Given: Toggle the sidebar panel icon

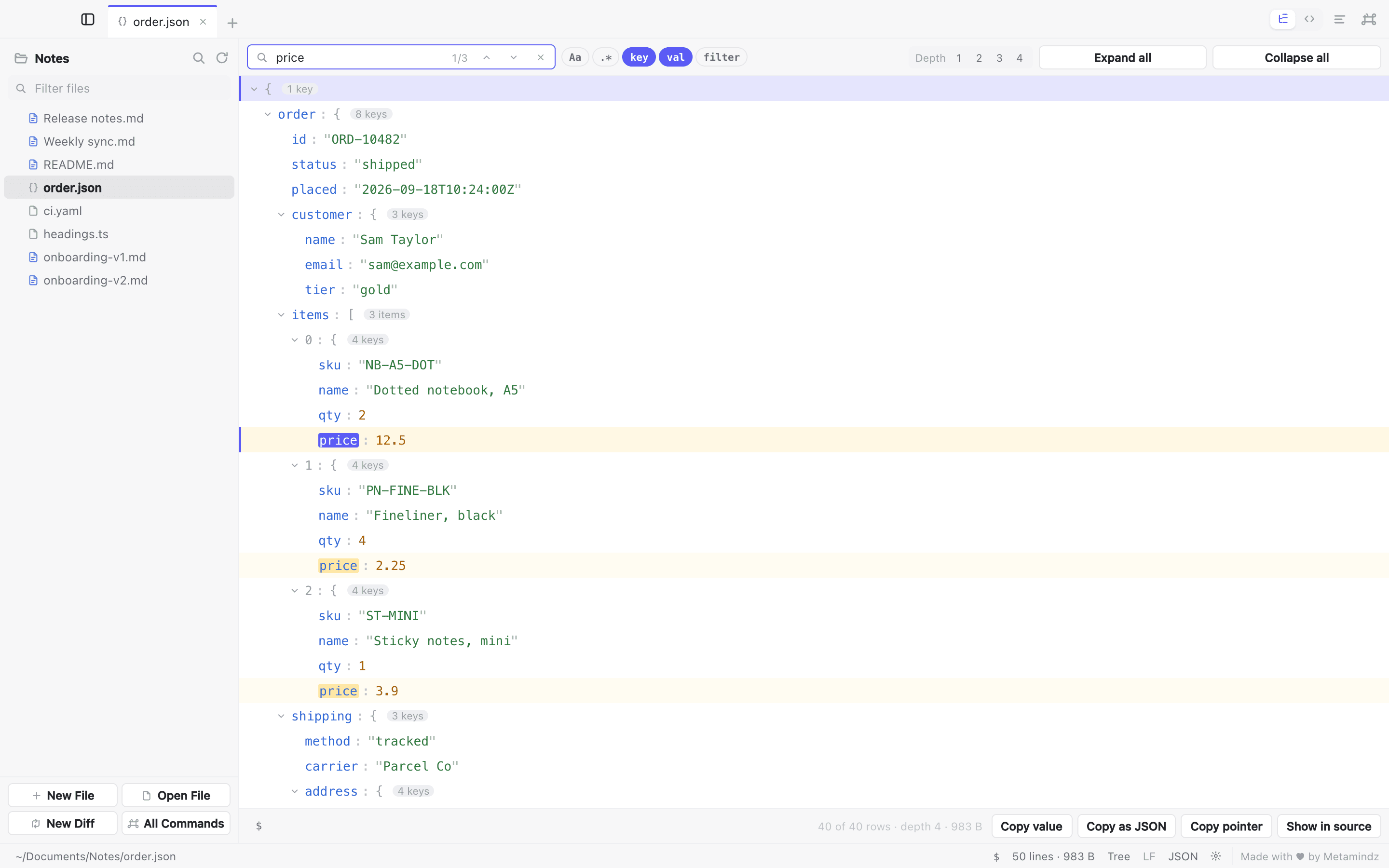Looking at the screenshot, I should pos(88,19).
